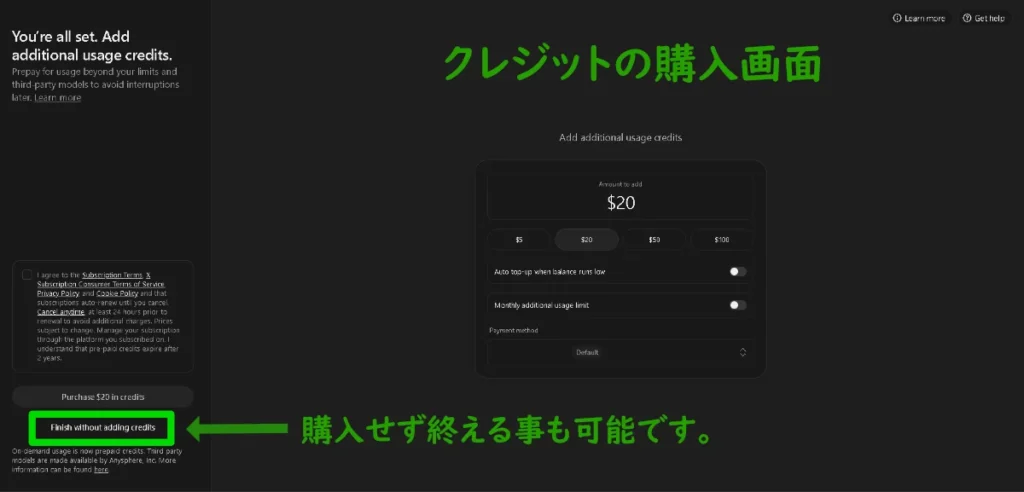Open the Cancel anytime link

pos(61,312)
